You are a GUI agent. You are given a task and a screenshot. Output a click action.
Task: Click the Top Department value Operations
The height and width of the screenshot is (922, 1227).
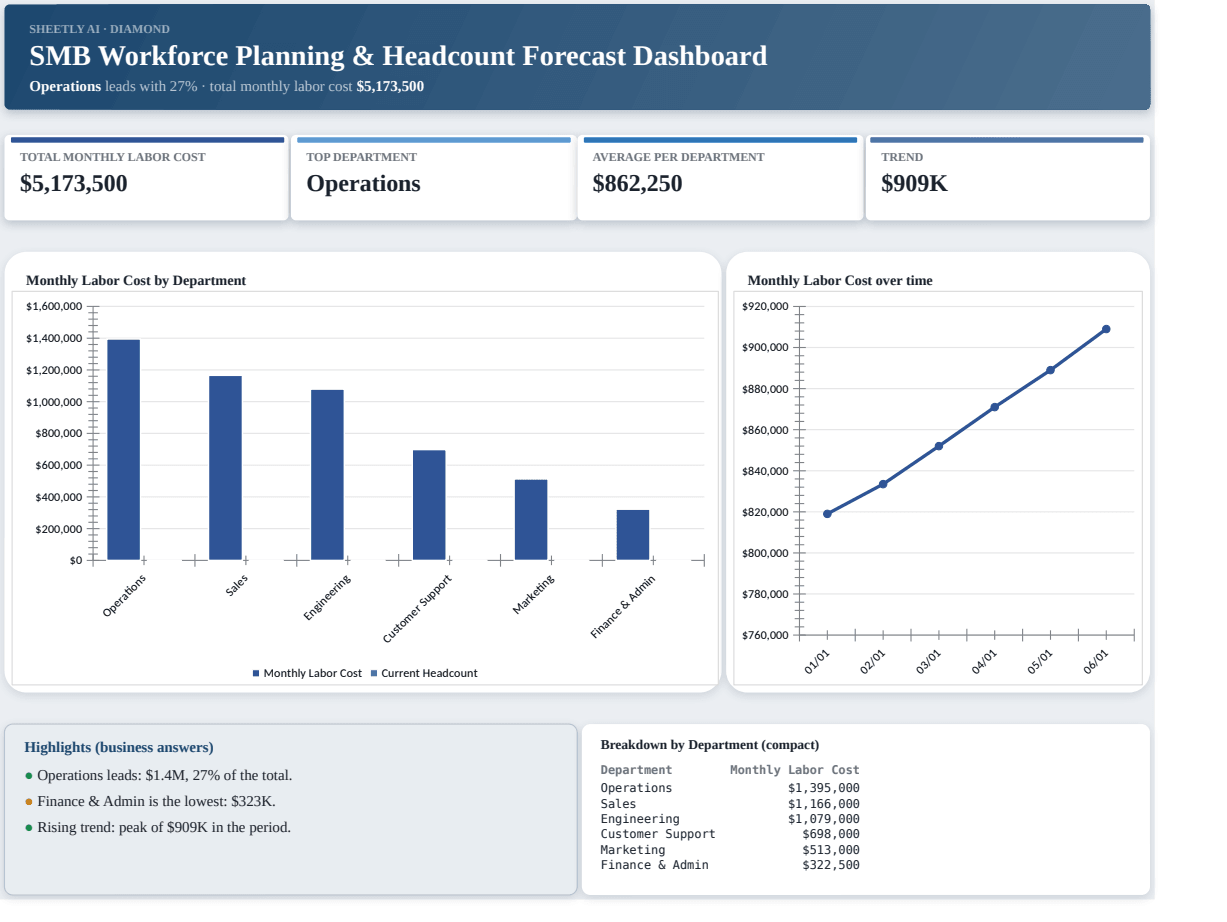[363, 183]
